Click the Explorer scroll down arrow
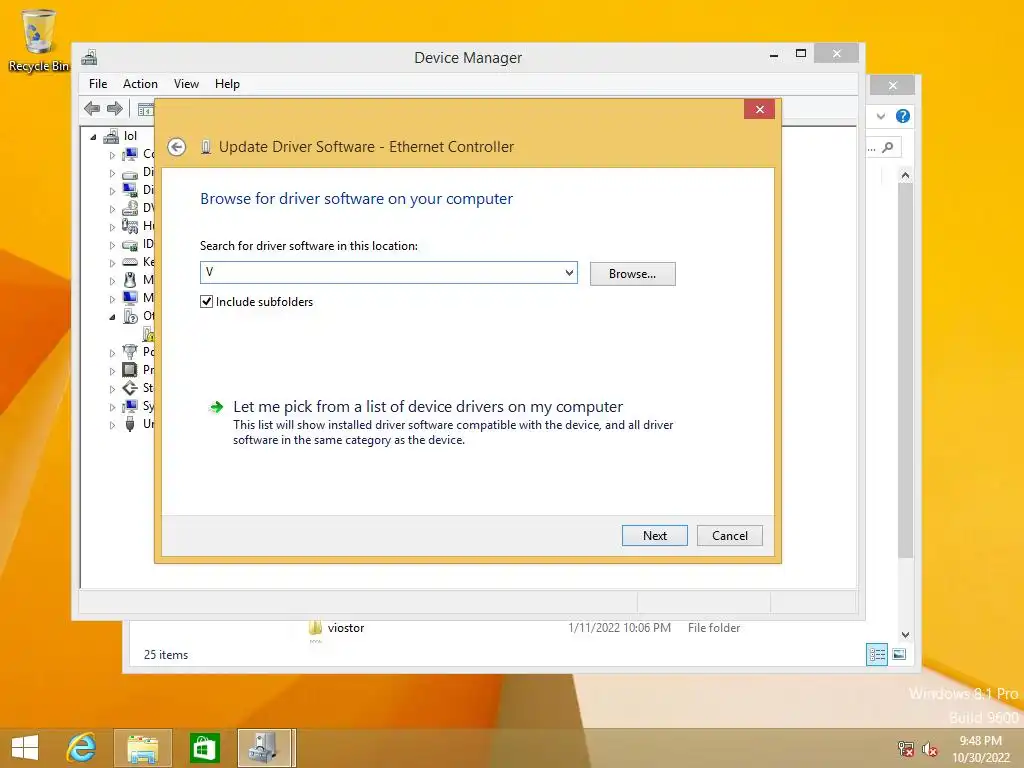Viewport: 1024px width, 768px height. point(905,635)
